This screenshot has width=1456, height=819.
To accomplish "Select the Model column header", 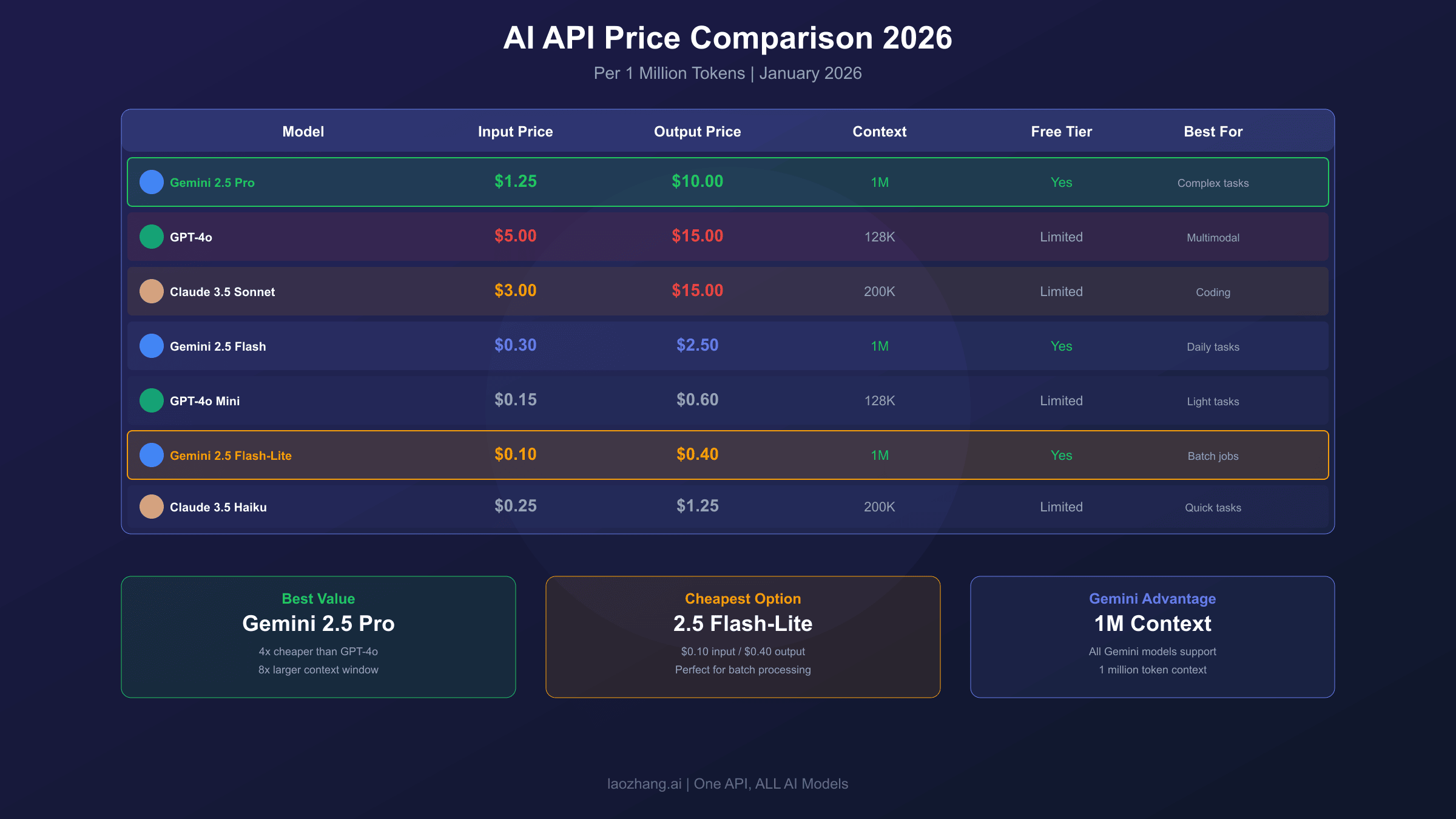I will (303, 132).
